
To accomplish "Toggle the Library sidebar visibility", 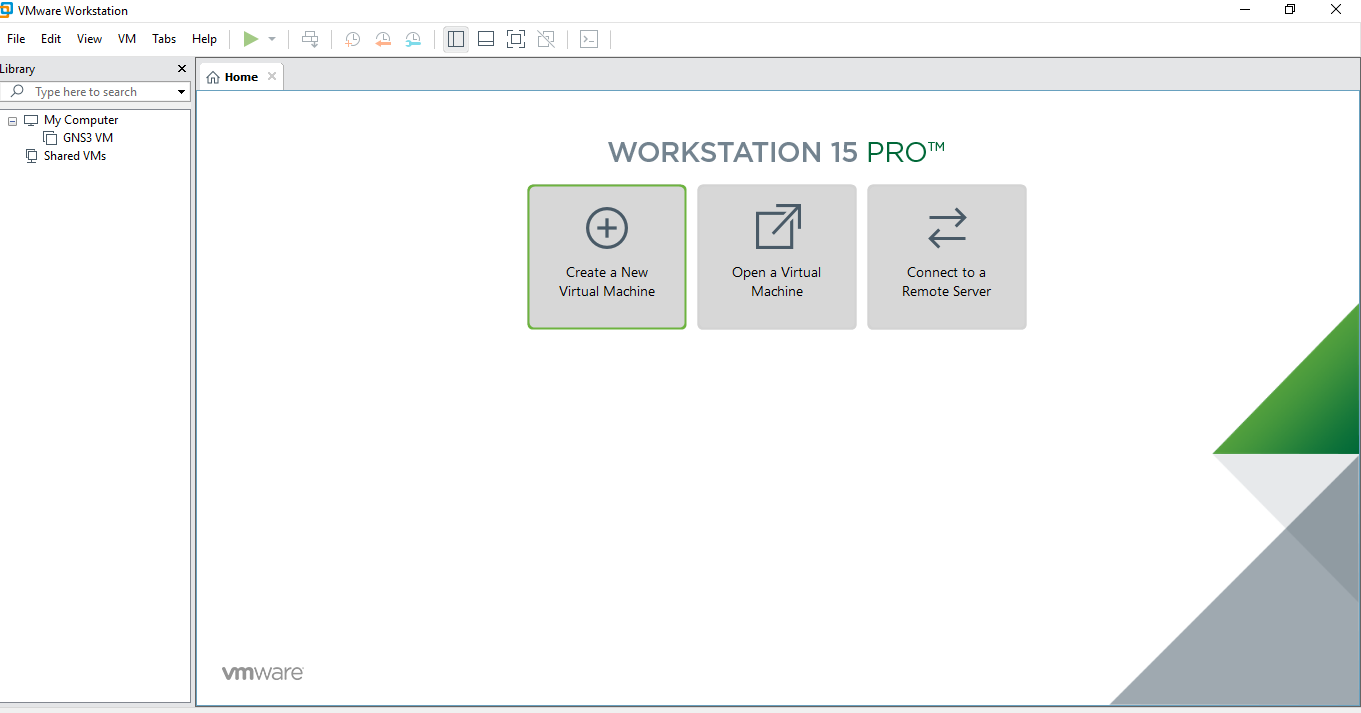I will tap(455, 39).
